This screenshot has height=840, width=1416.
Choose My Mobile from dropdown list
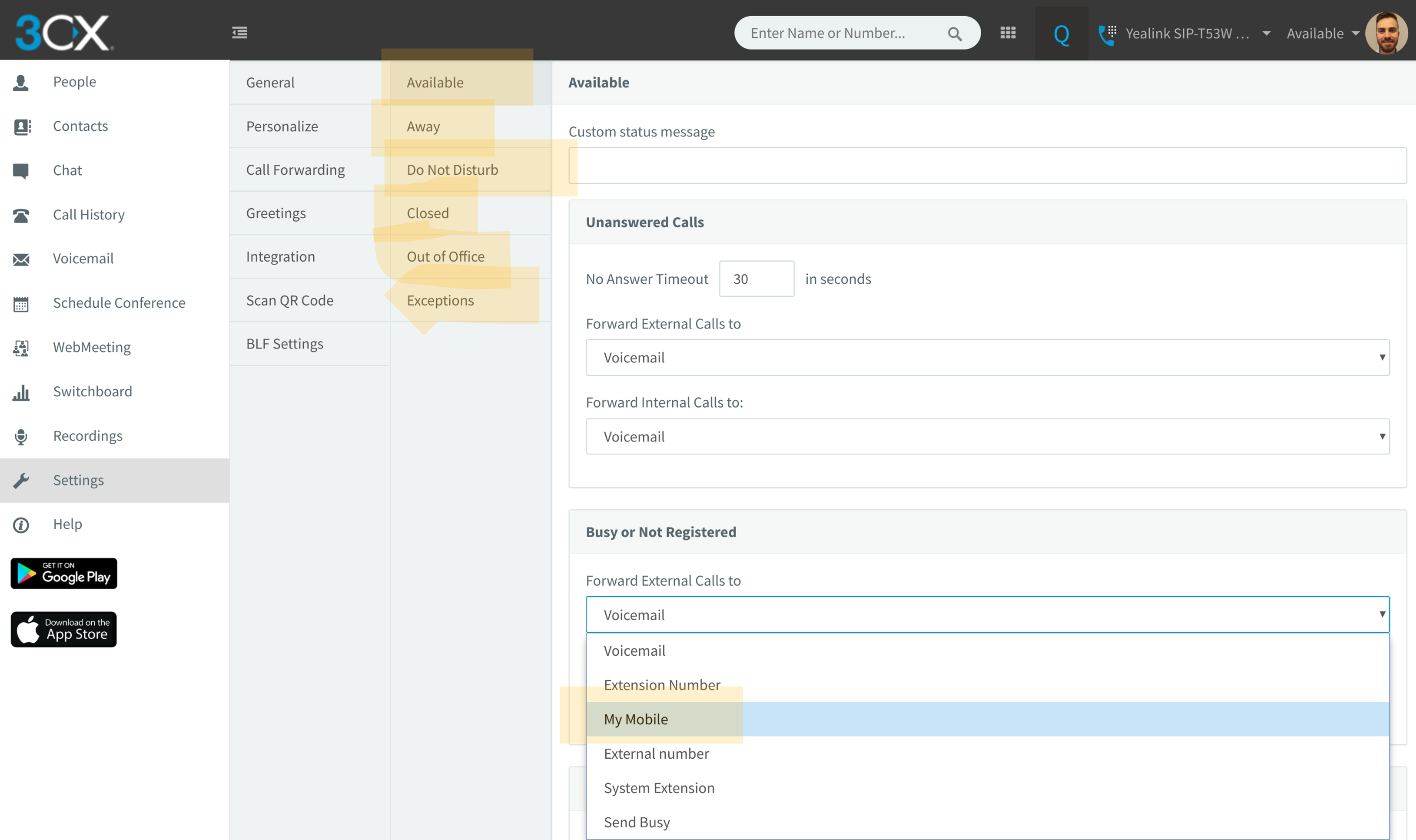pyautogui.click(x=636, y=719)
